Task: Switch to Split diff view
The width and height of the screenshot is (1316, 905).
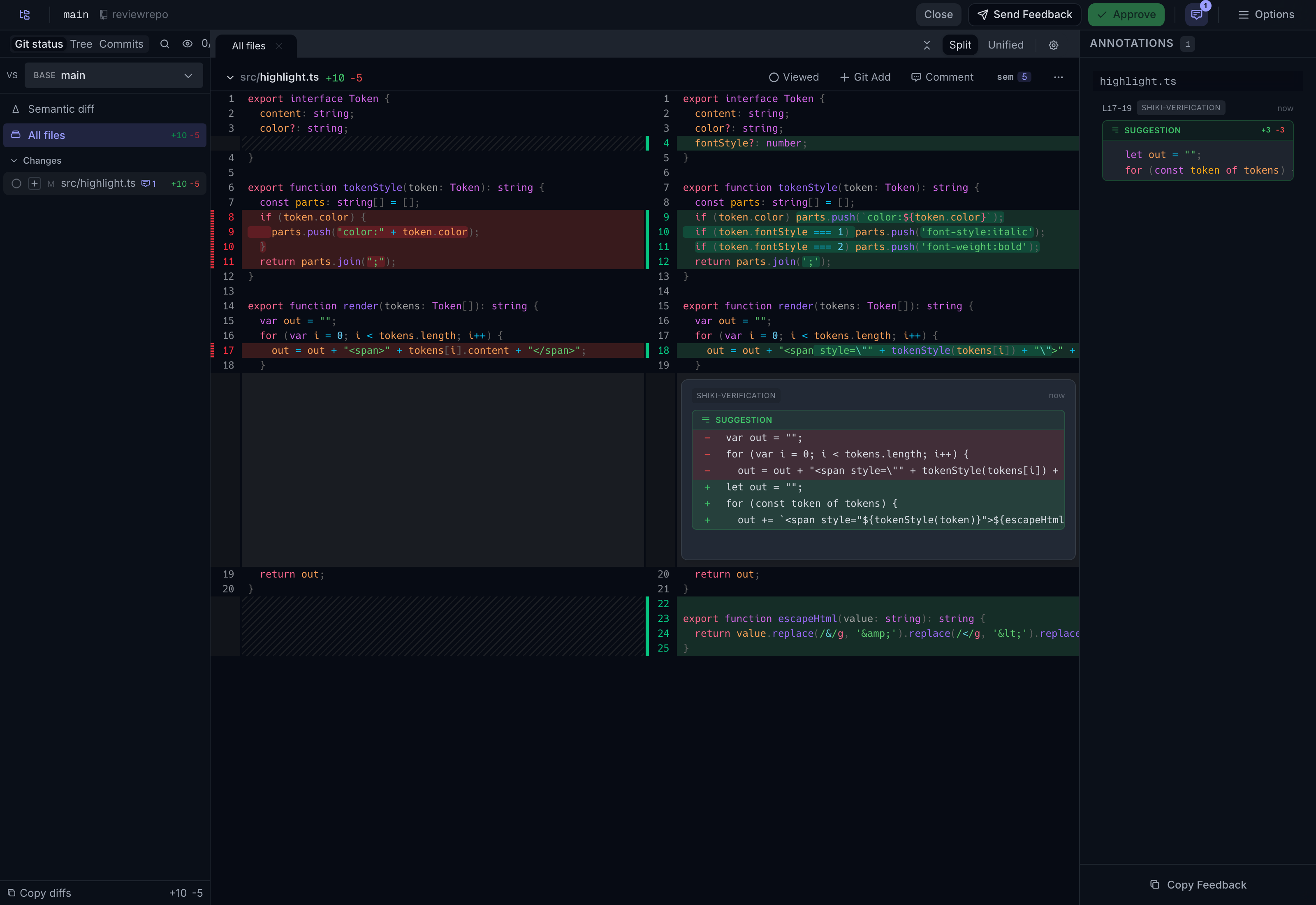Action: click(x=960, y=45)
